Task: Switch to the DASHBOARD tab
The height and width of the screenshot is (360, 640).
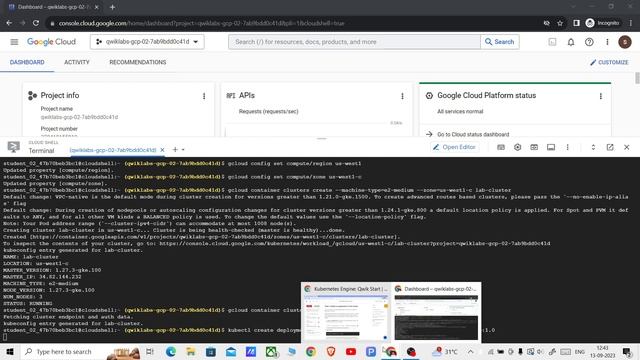Action: [x=27, y=62]
